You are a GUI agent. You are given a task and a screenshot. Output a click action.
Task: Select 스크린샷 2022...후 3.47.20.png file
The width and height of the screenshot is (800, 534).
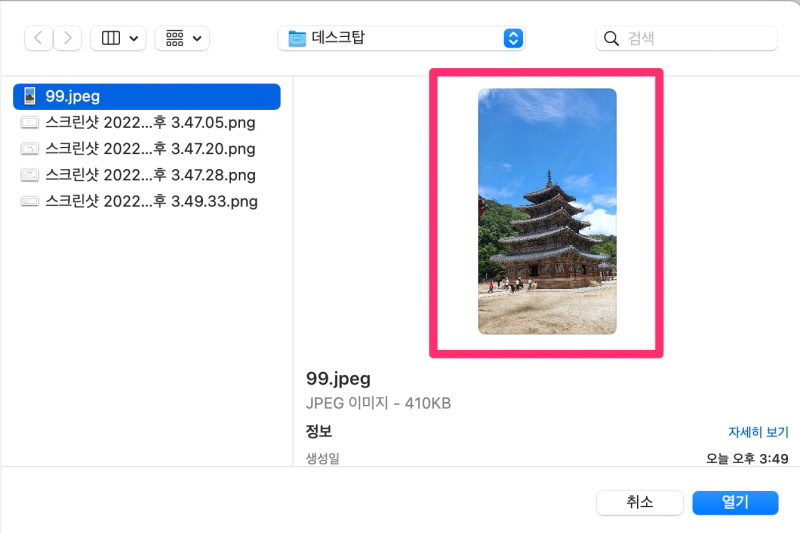[x=147, y=149]
